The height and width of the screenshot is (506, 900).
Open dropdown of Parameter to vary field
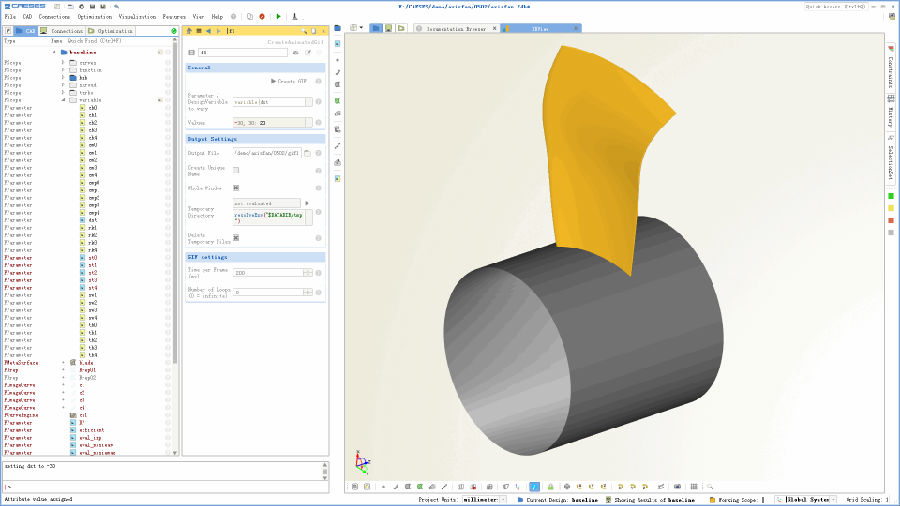coord(309,102)
